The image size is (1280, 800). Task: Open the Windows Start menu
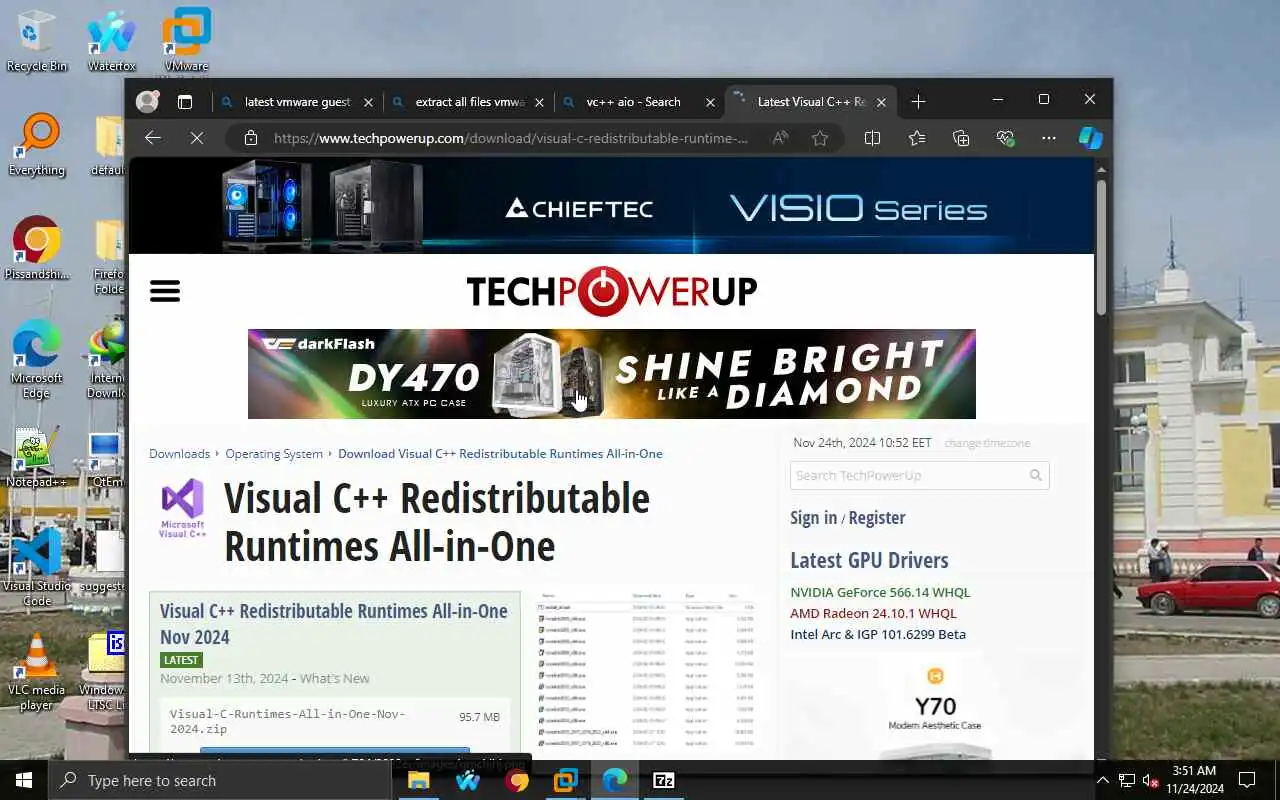pyautogui.click(x=24, y=780)
